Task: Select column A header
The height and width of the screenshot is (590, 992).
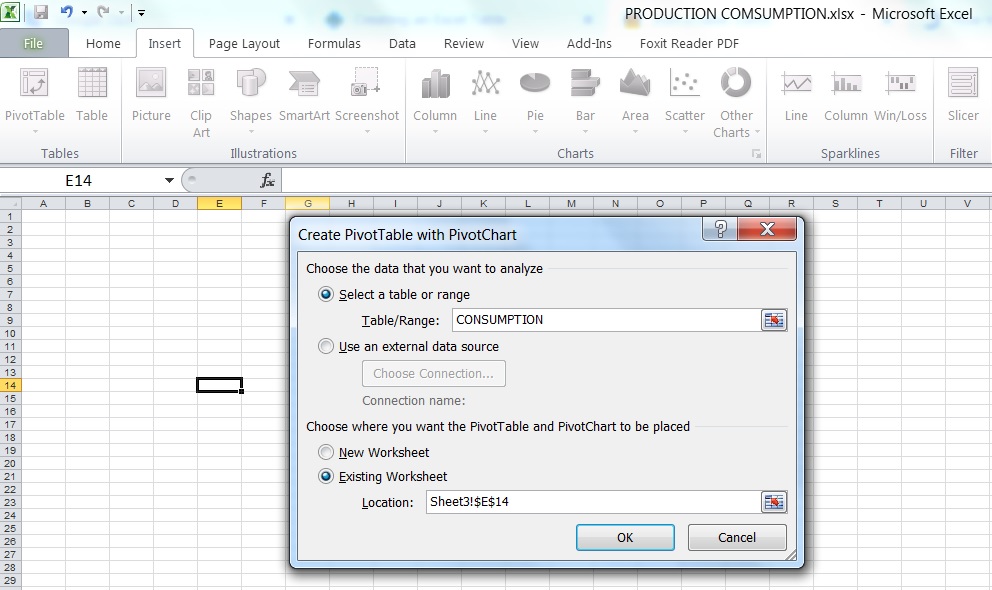Action: tap(44, 204)
